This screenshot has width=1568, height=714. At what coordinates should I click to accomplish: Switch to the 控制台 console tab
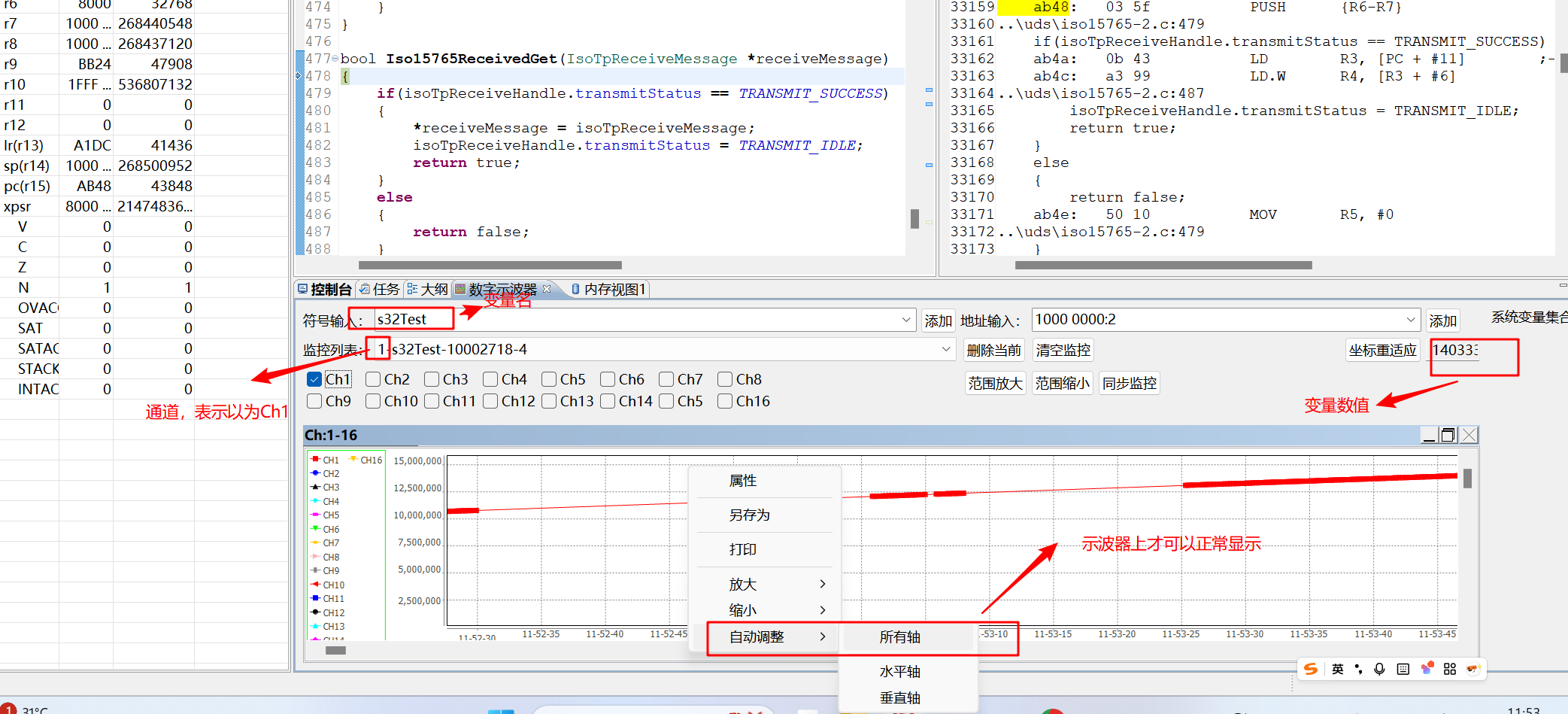tap(325, 290)
